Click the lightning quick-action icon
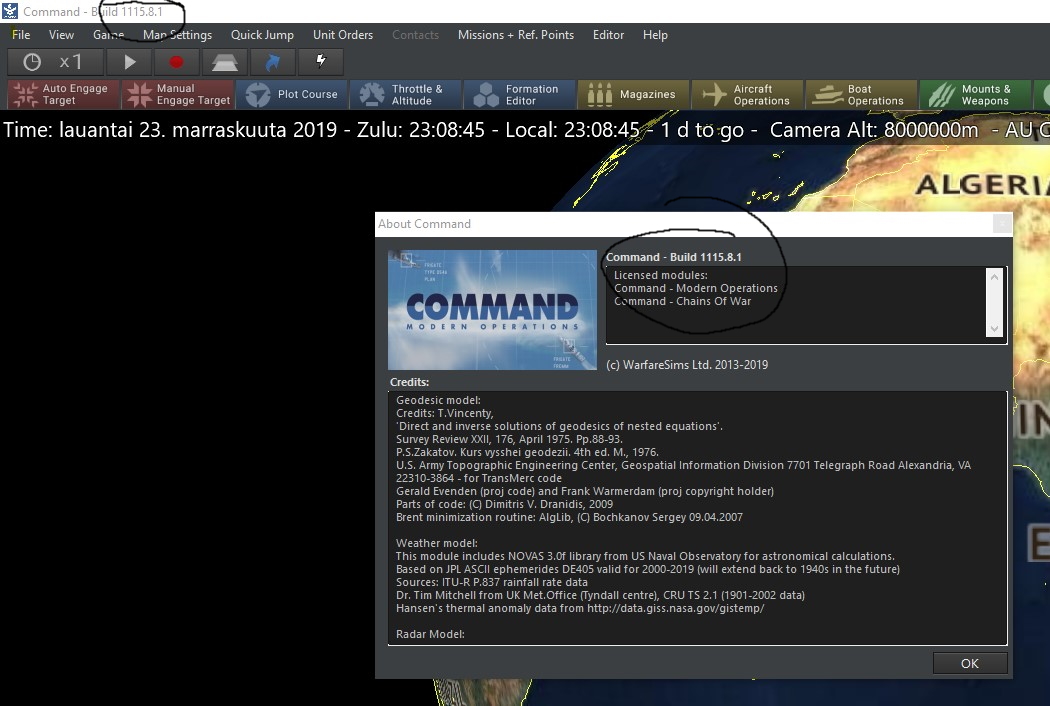Viewport: 1050px width, 706px height. click(320, 61)
